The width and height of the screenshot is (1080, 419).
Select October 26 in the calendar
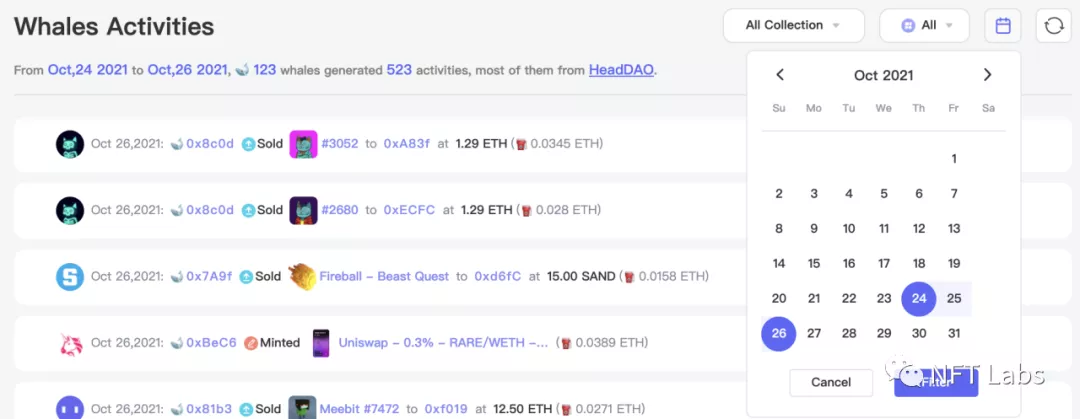[779, 334]
